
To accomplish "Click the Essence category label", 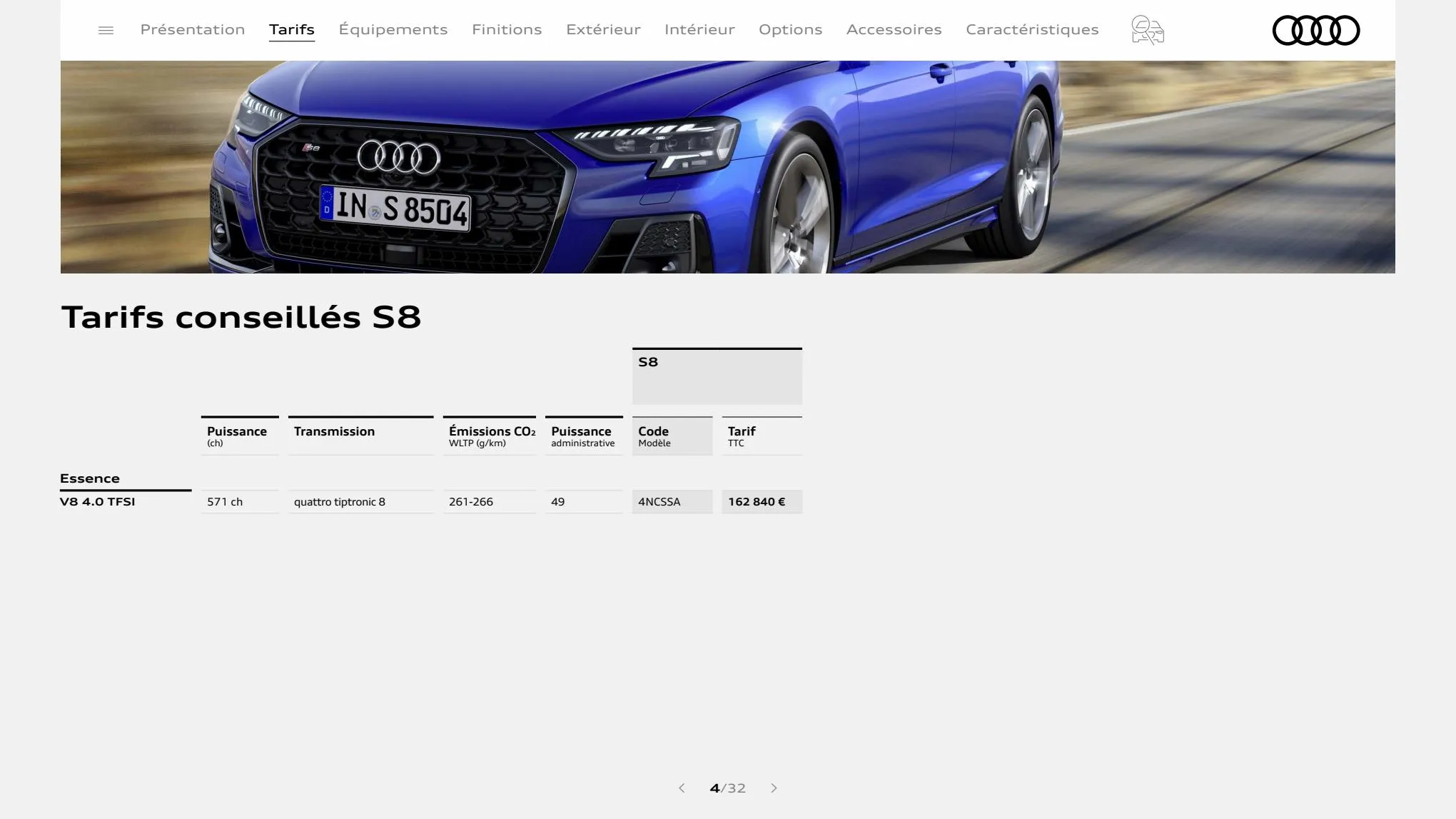I will click(90, 478).
